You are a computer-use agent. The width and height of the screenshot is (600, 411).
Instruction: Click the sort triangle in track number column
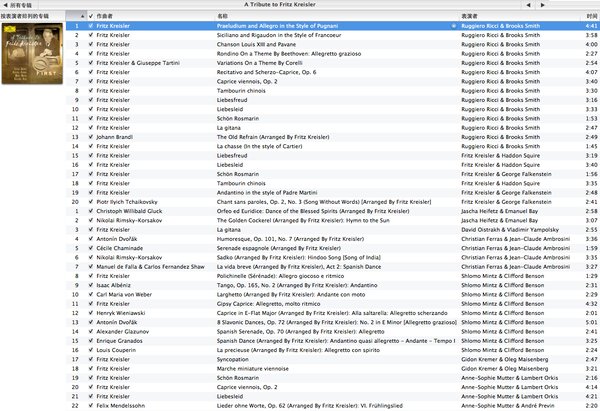[x=82, y=16]
